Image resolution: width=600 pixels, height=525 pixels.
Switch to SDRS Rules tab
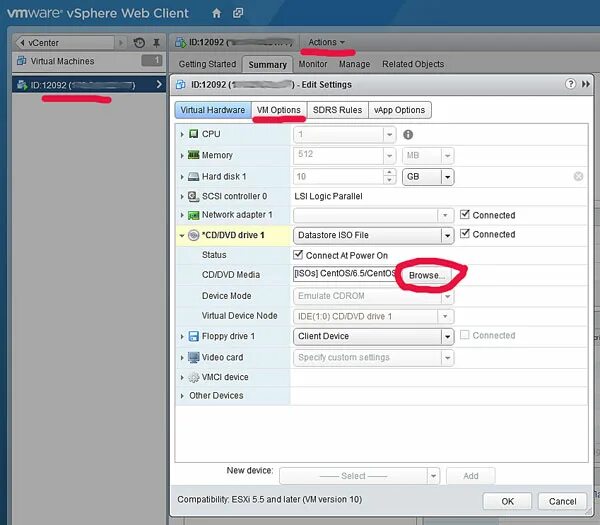[x=338, y=110]
